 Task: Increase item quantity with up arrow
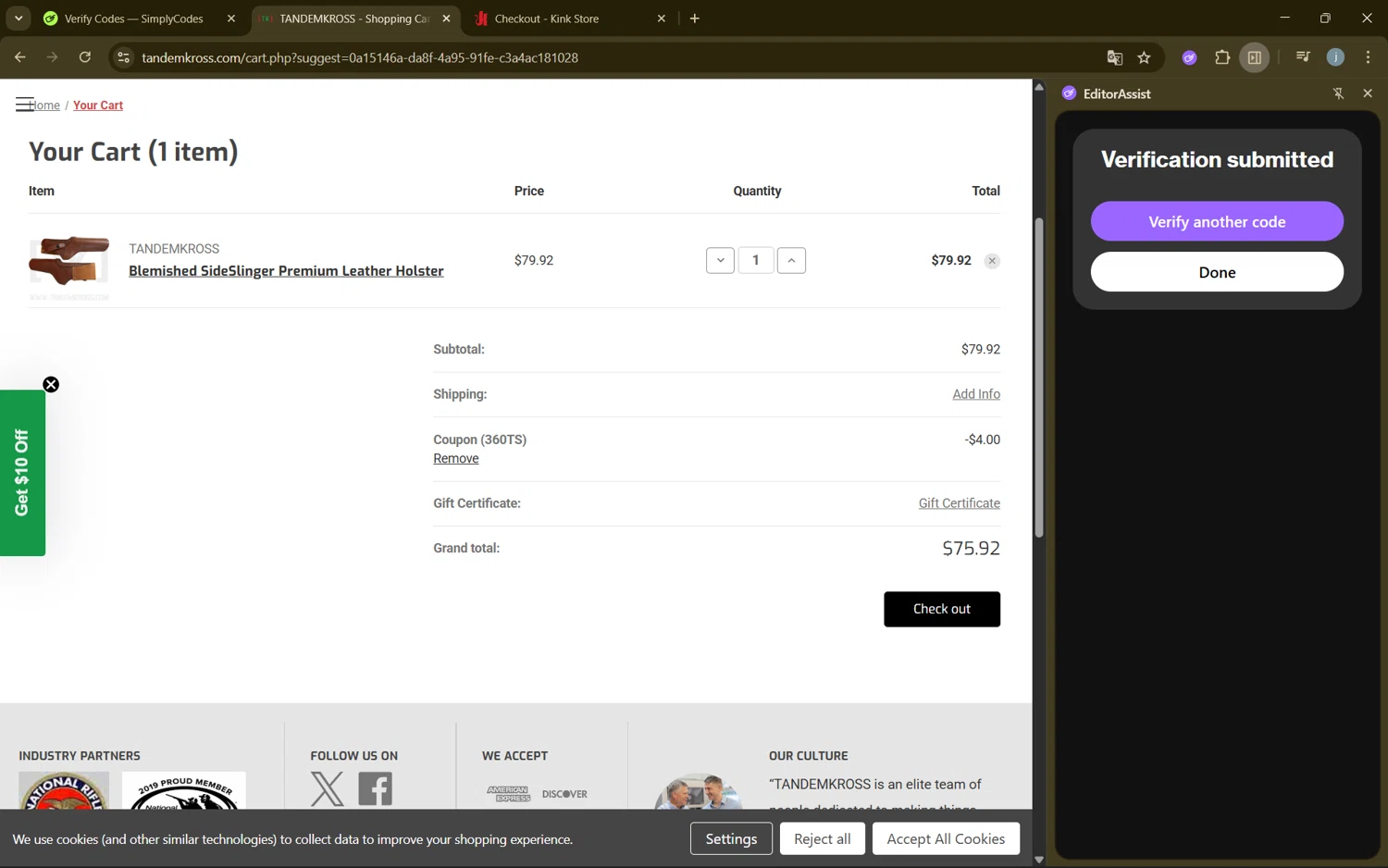(x=791, y=261)
